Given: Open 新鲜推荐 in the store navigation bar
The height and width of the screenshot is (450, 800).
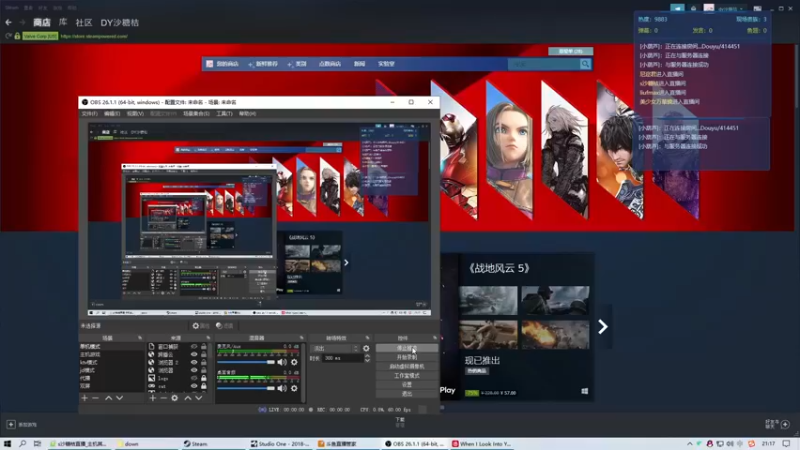Looking at the screenshot, I should (x=263, y=64).
